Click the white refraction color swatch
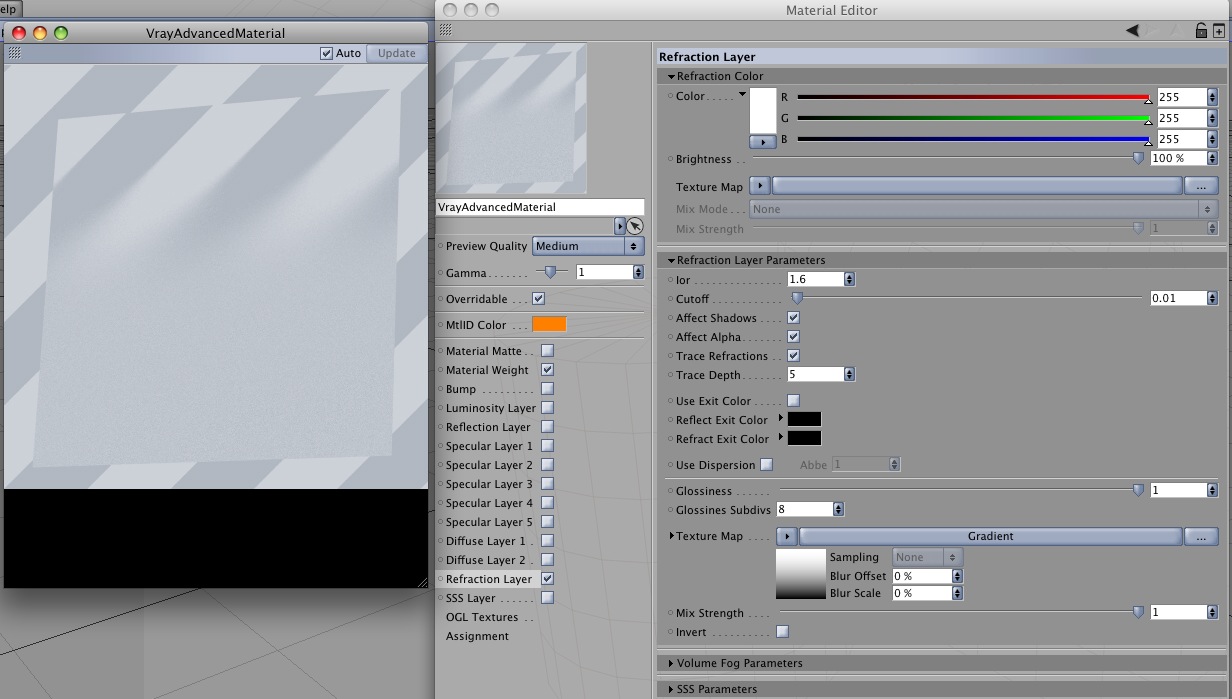 pyautogui.click(x=763, y=111)
